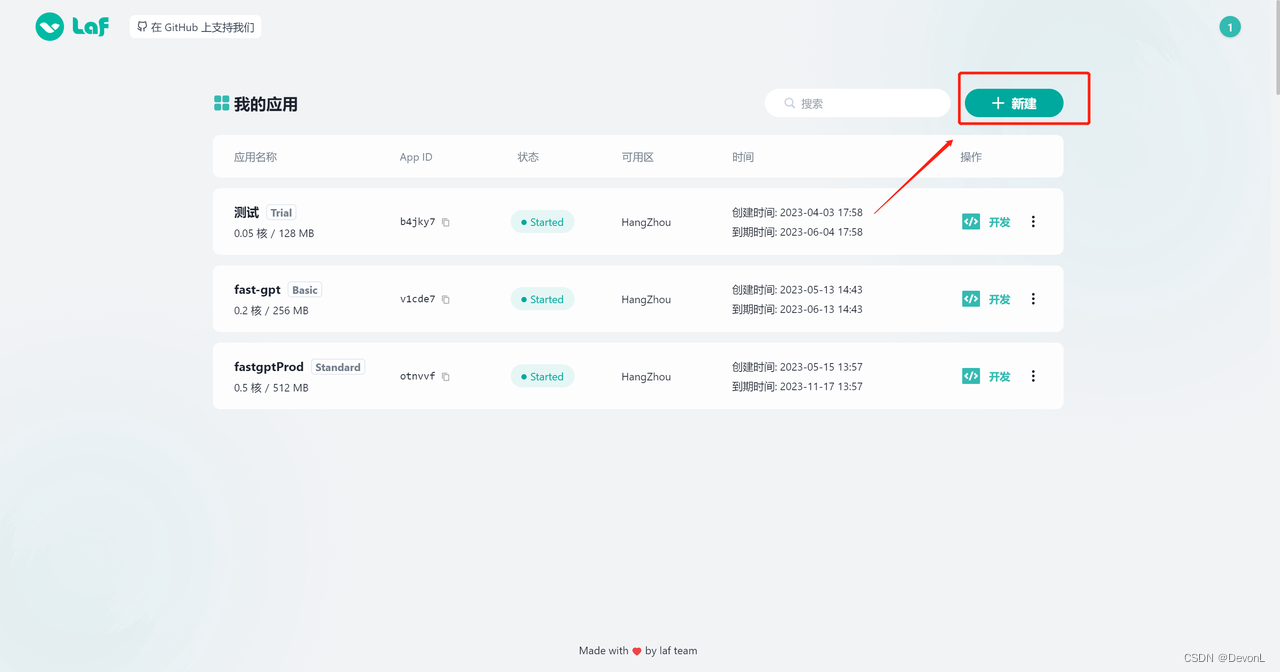The height and width of the screenshot is (672, 1280).
Task: Create a new app with 新建
Action: click(1014, 103)
